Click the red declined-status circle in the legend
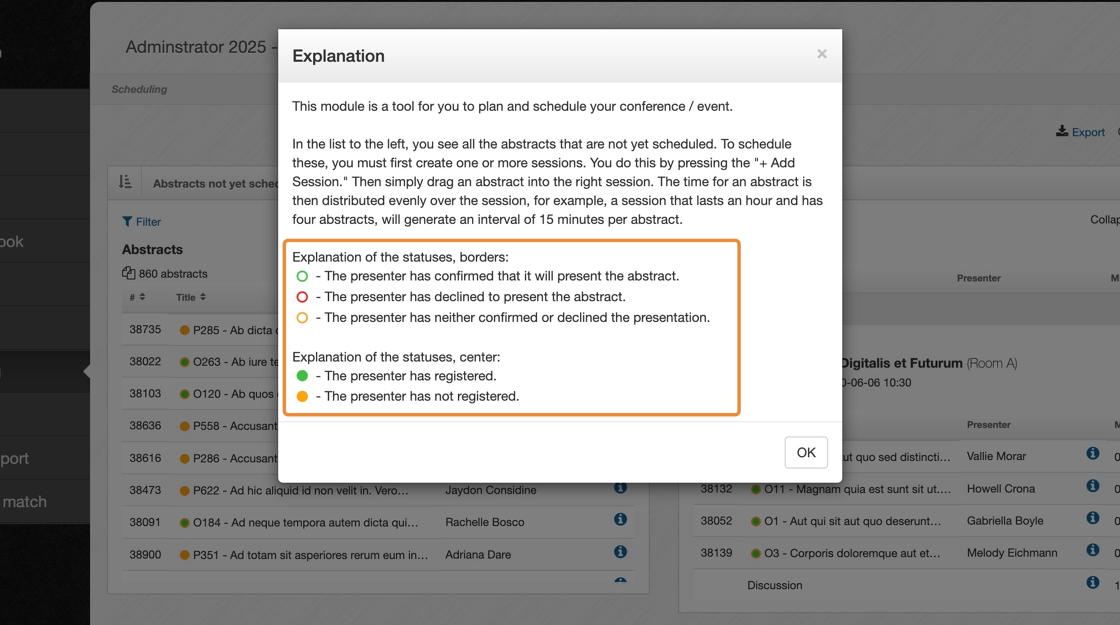1120x625 pixels. click(x=302, y=297)
